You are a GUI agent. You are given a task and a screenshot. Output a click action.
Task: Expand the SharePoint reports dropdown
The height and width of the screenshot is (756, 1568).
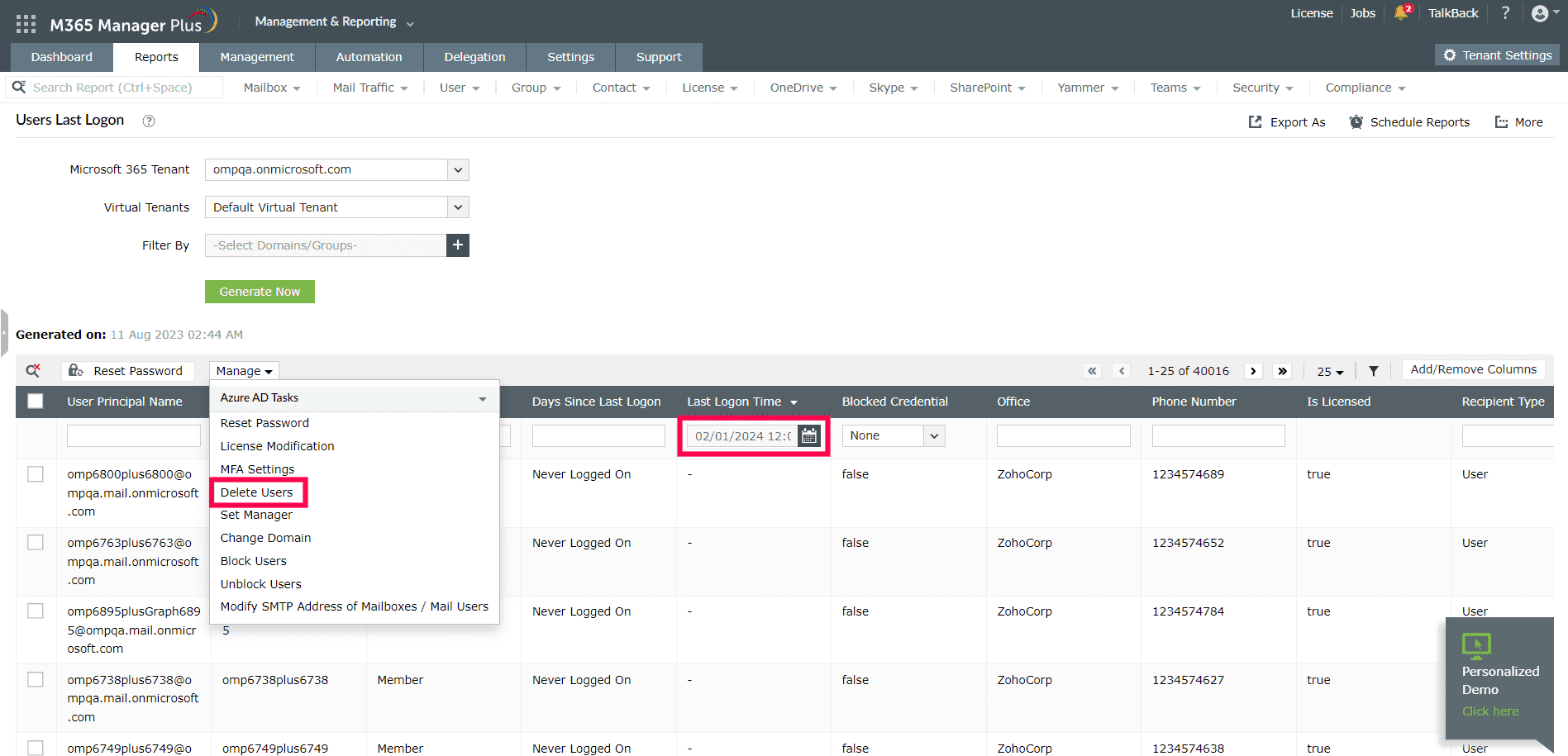(x=988, y=88)
